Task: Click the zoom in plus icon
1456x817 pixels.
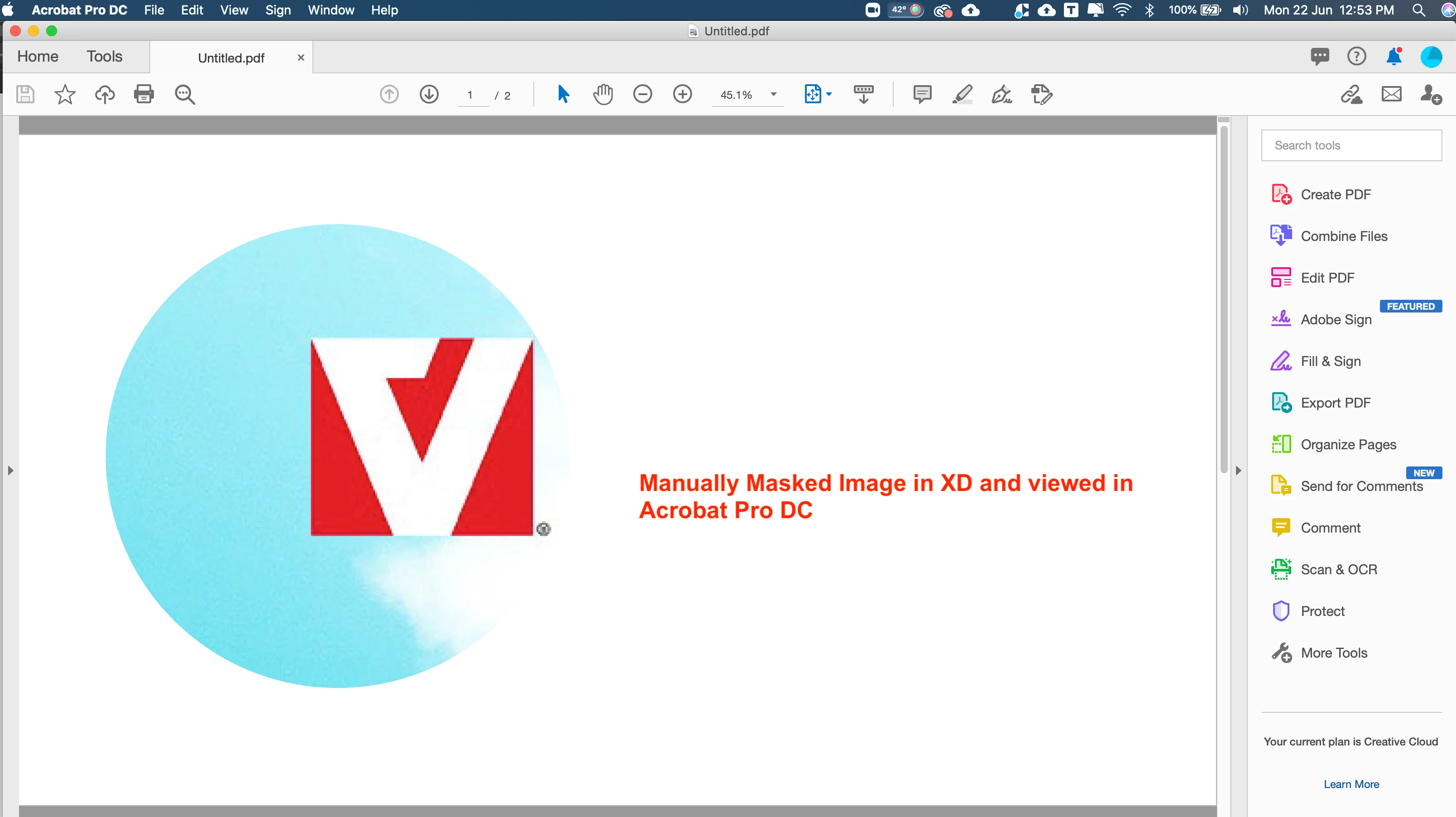Action: [682, 94]
